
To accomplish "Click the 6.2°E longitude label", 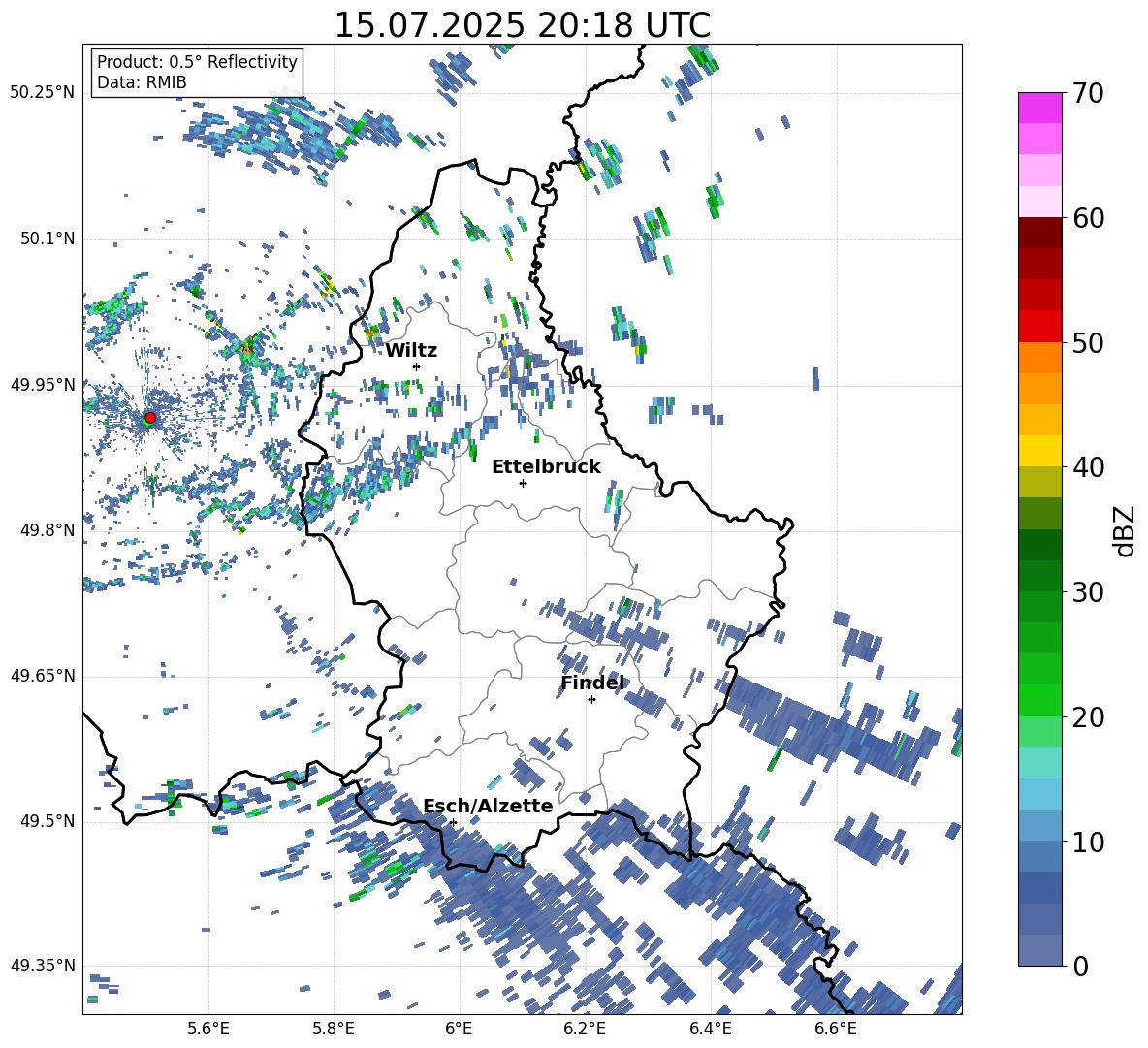I will 585,1029.
